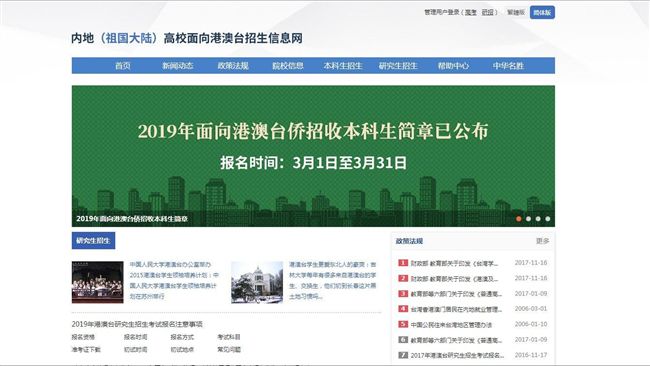The image size is (650, 366).
Task: Open the 中国人民大学港澳台办公室 article text
Action: coord(174,280)
